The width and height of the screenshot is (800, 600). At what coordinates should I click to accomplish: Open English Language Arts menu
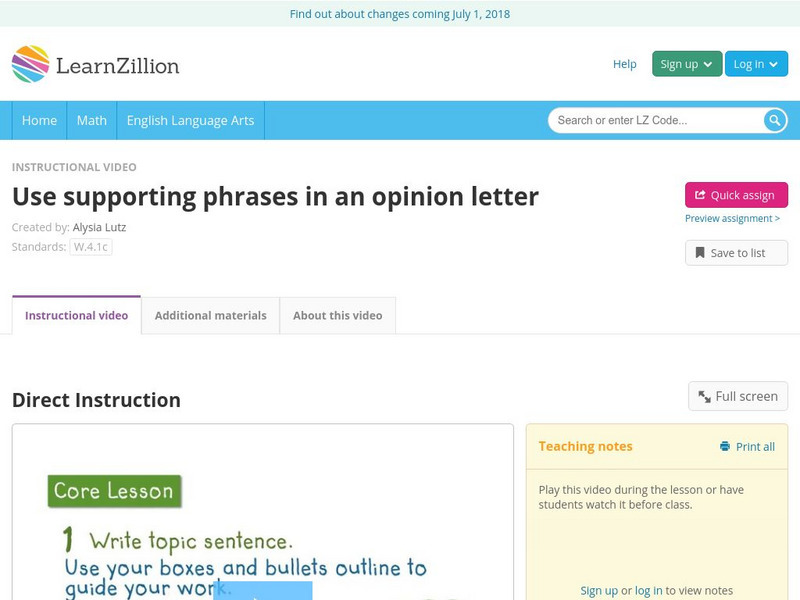click(190, 120)
